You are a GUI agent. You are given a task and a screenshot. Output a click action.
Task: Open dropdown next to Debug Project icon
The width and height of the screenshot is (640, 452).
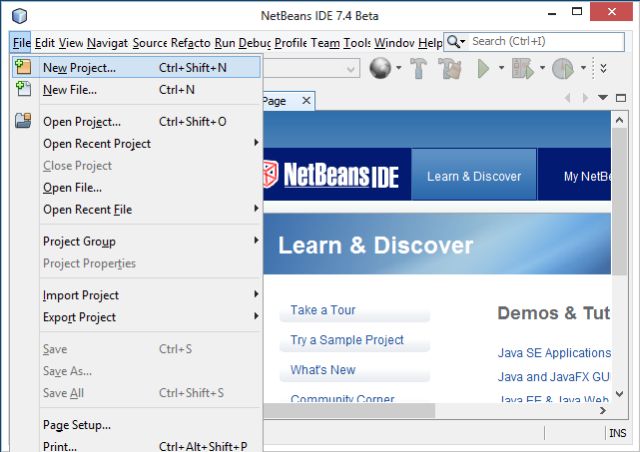(x=542, y=68)
